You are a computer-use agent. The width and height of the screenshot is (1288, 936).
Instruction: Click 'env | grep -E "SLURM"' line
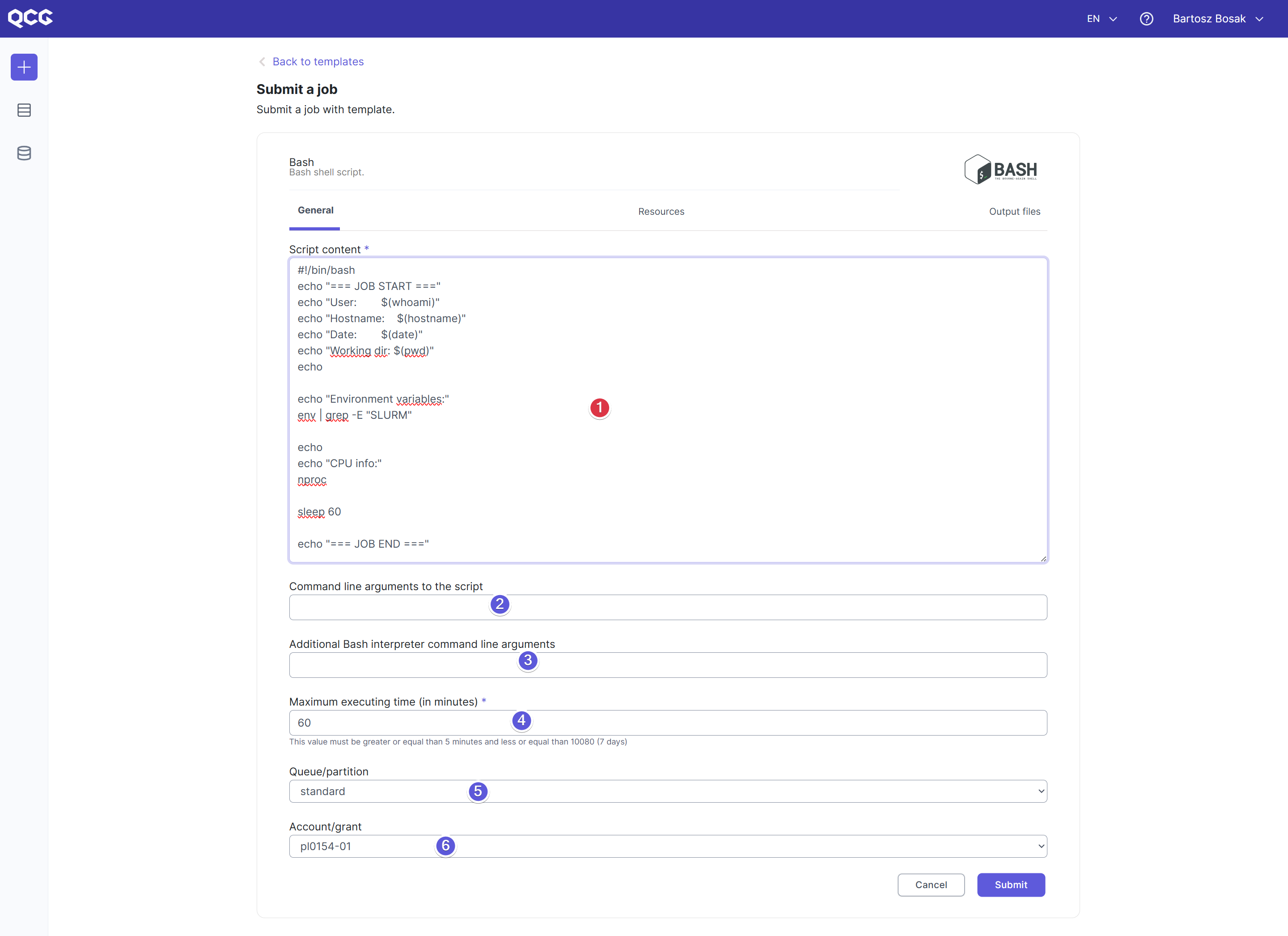pyautogui.click(x=354, y=415)
